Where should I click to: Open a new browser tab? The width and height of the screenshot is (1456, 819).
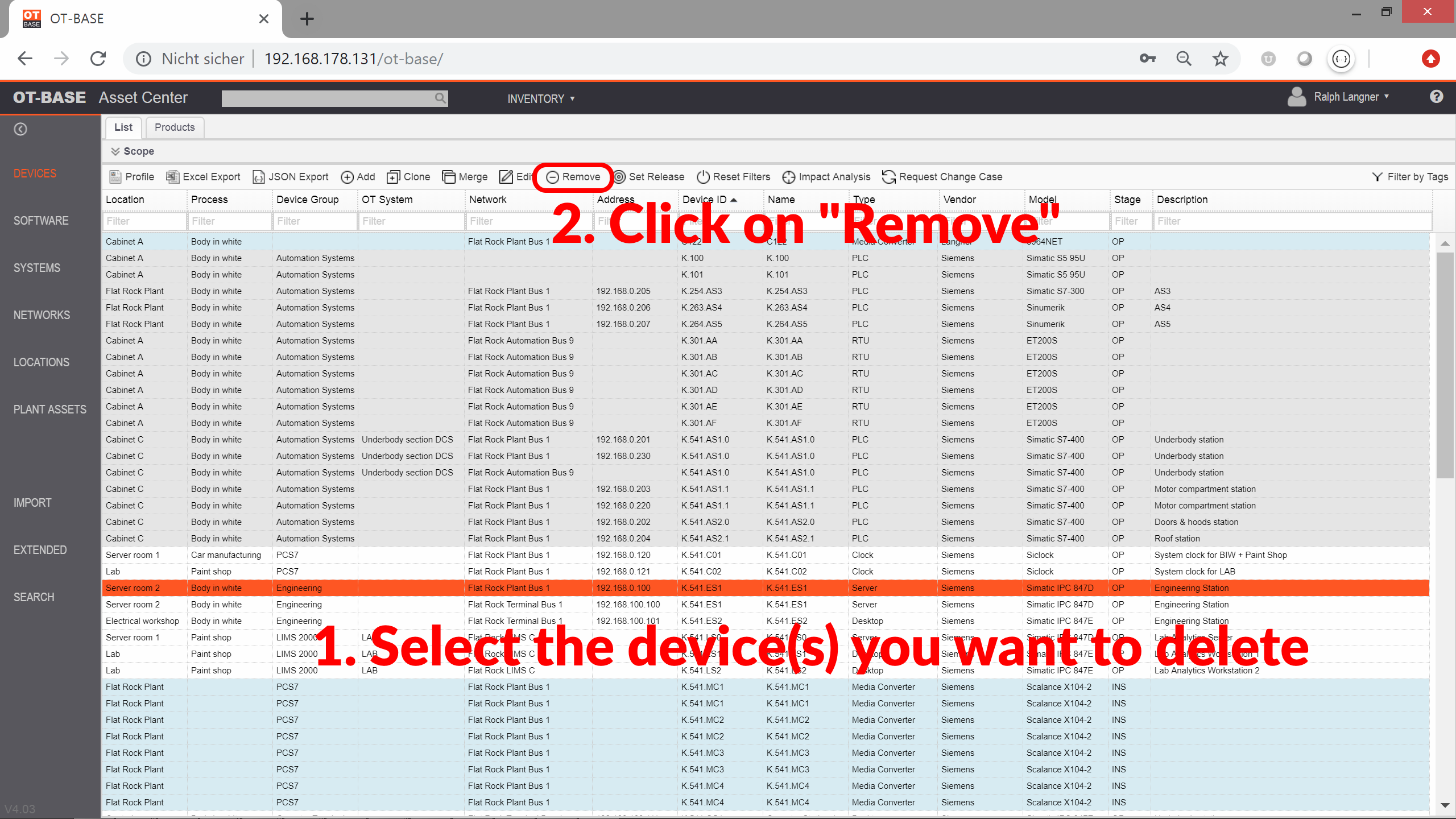(x=307, y=19)
